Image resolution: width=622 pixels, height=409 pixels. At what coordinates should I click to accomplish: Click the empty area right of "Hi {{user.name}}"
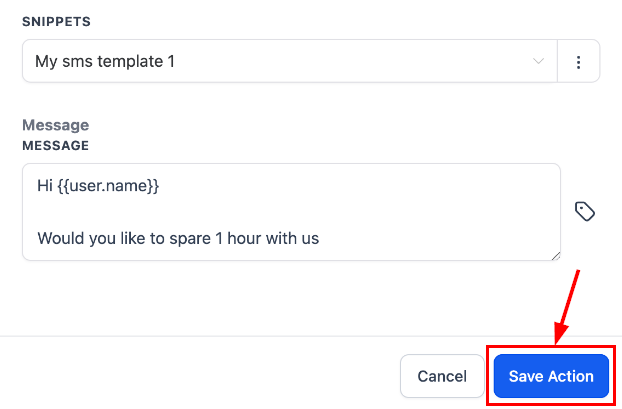point(350,186)
